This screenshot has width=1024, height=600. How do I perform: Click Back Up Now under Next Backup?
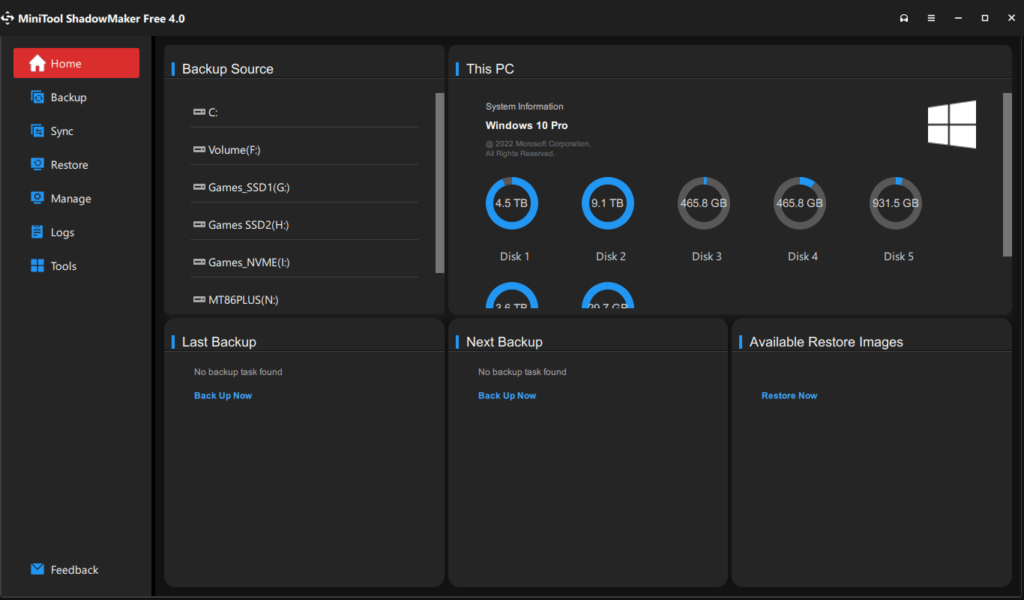[507, 396]
